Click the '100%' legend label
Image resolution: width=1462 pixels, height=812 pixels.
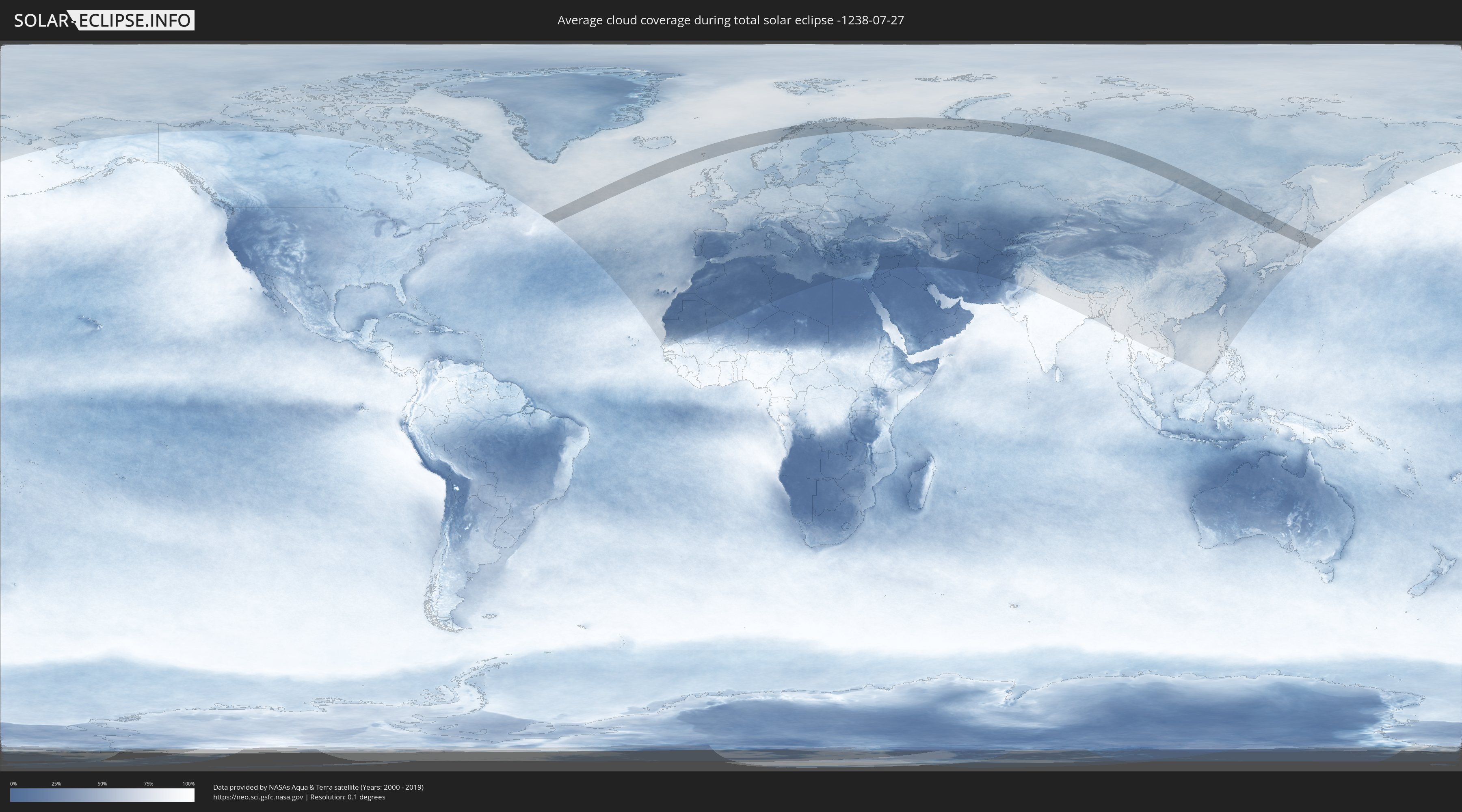click(x=188, y=784)
